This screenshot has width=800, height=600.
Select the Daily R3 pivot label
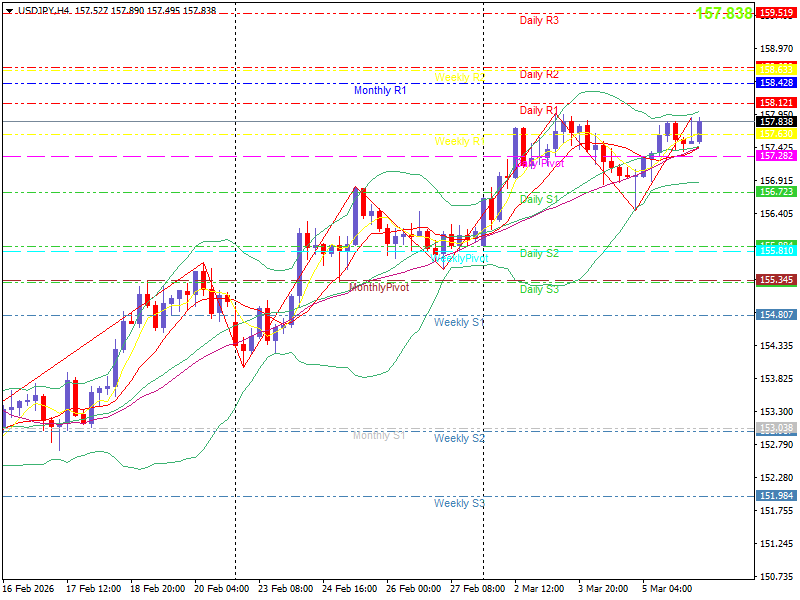(x=539, y=20)
